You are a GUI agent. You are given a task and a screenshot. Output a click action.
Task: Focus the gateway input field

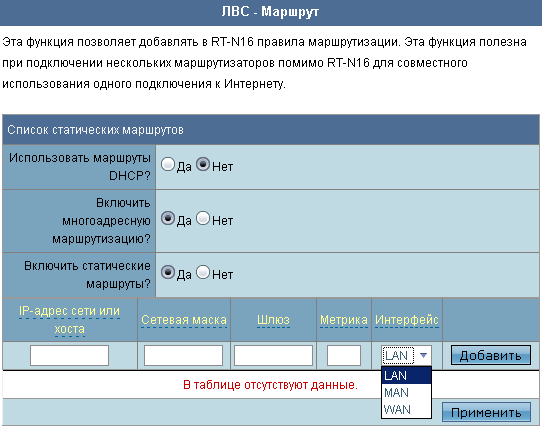(x=273, y=355)
